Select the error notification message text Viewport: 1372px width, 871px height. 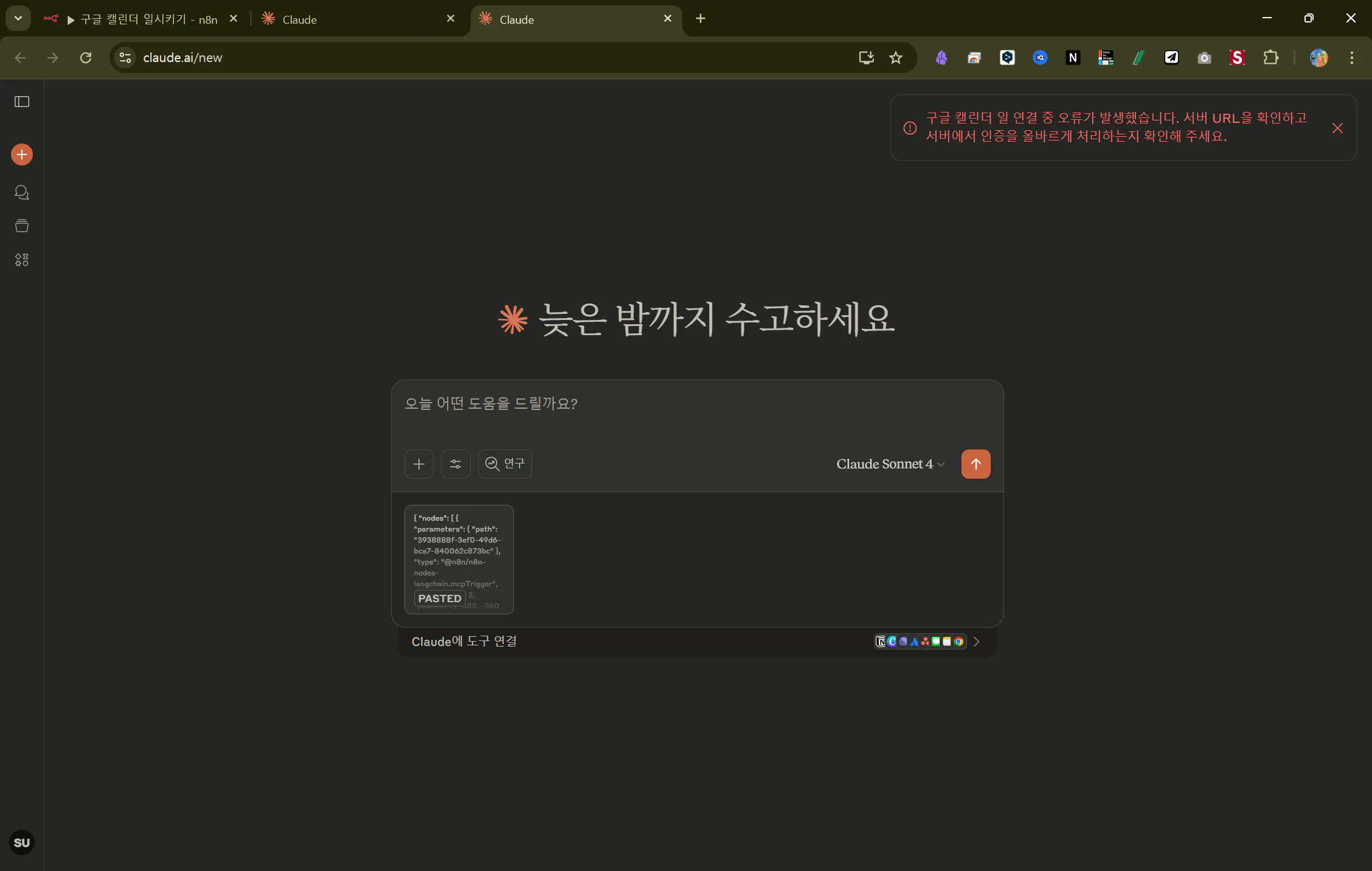point(1117,127)
